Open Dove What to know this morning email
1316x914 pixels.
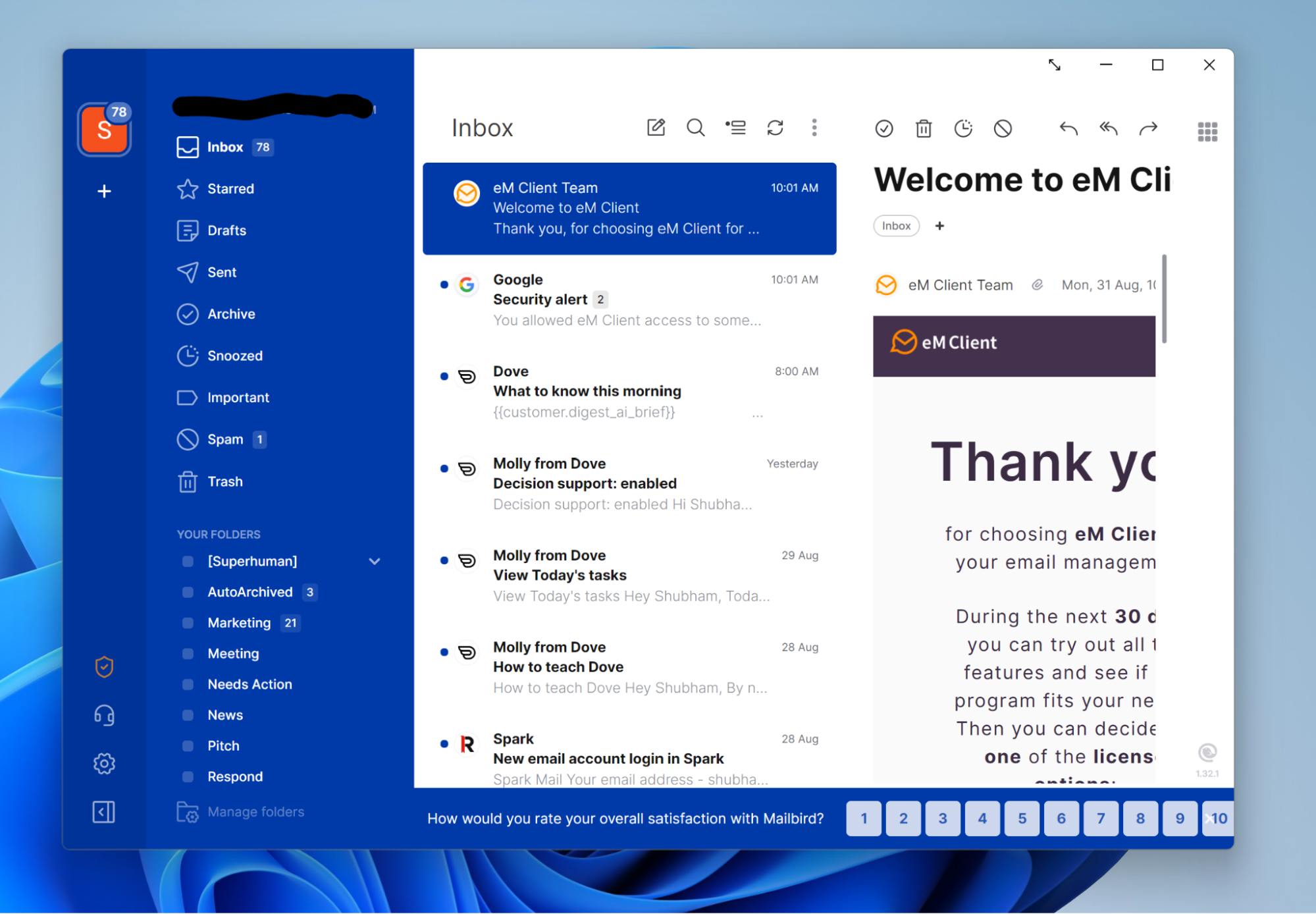pyautogui.click(x=629, y=392)
